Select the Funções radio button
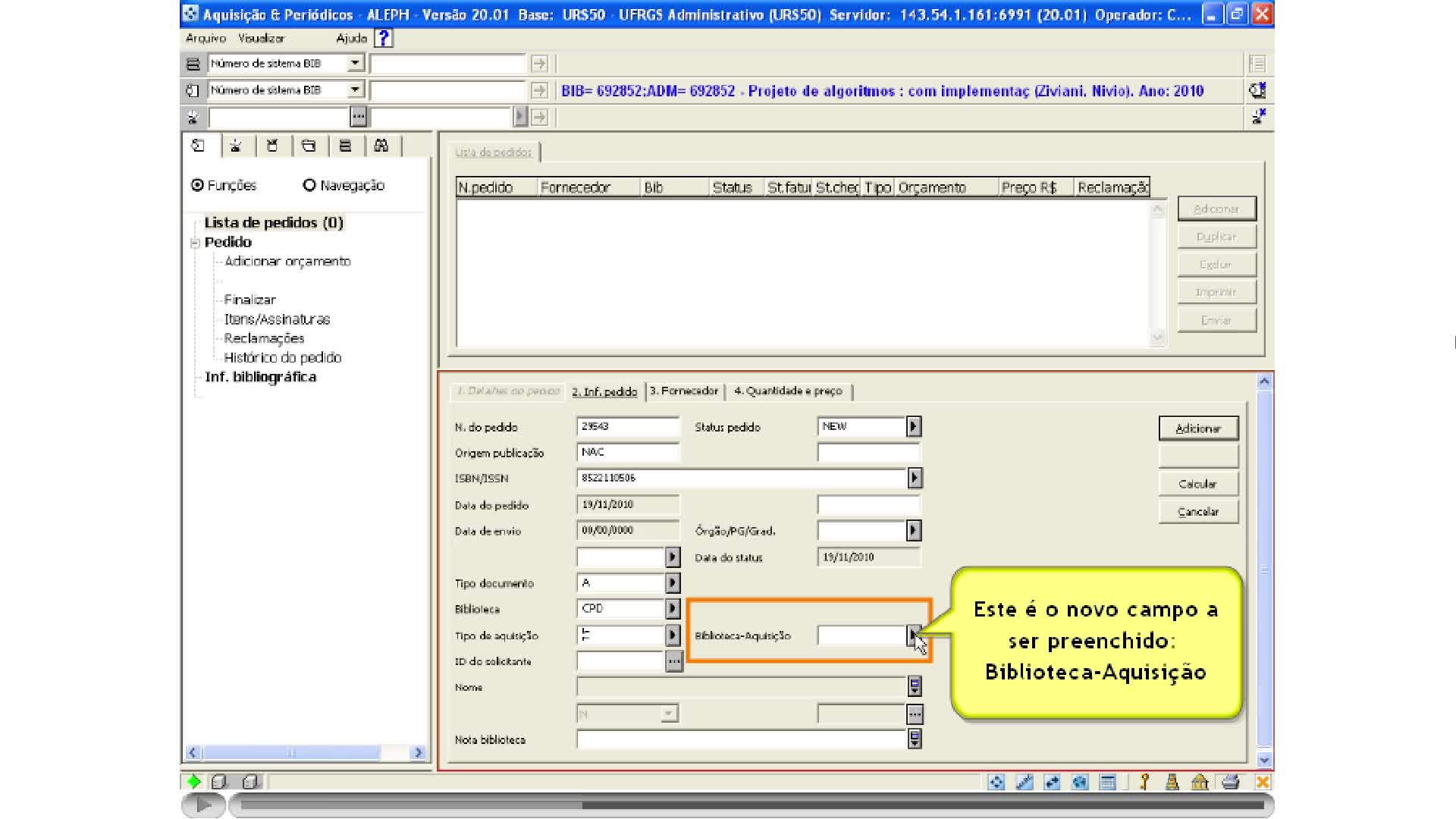 click(x=198, y=185)
